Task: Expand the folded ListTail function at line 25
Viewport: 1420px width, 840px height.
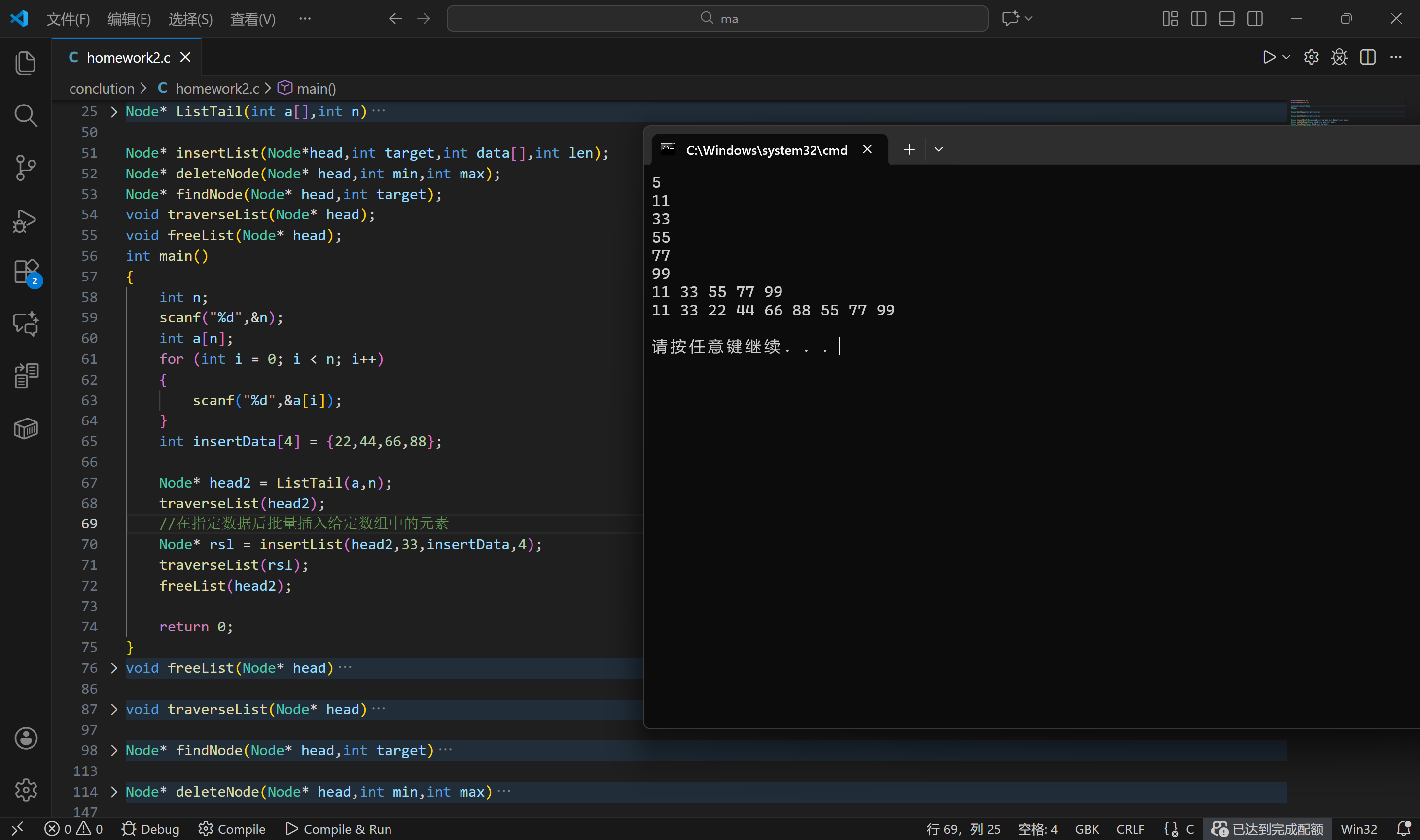Action: pos(114,111)
